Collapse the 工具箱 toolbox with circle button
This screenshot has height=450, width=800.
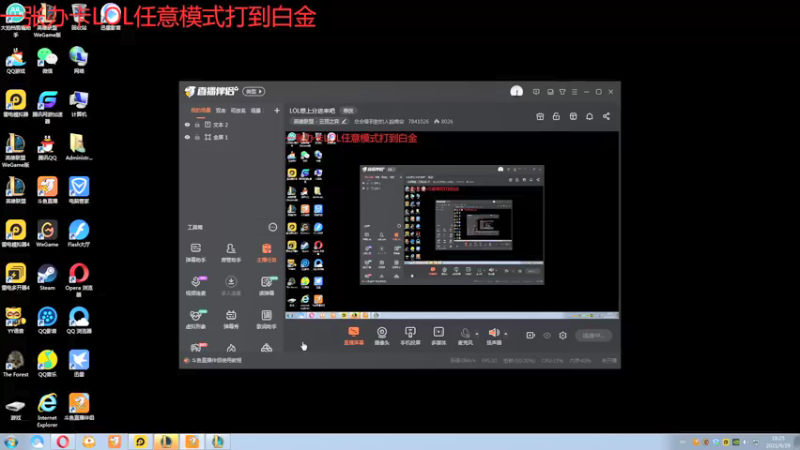[272, 227]
